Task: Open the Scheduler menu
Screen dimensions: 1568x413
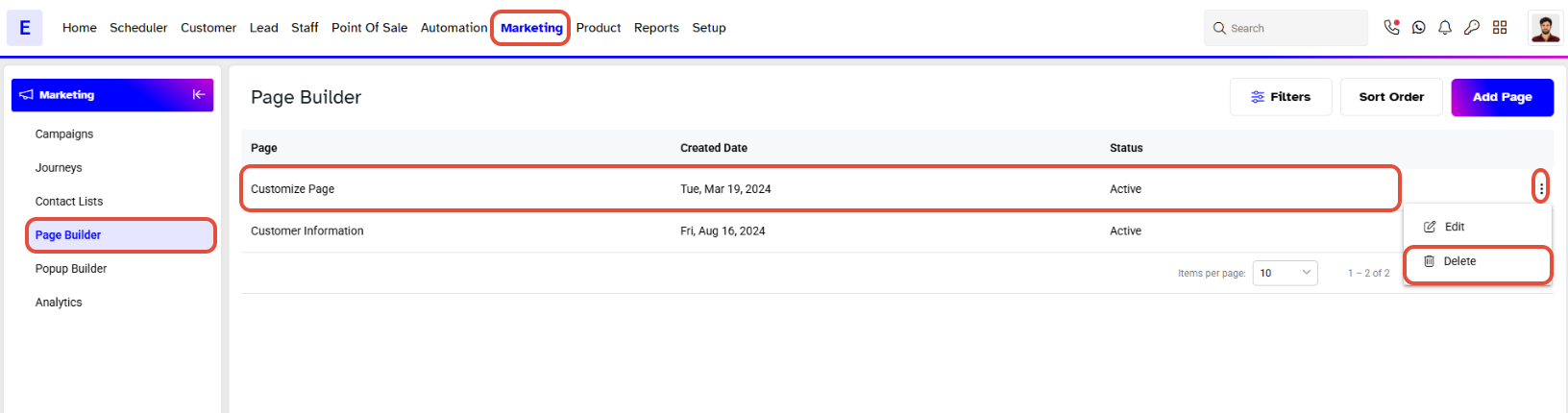Action: 138,28
